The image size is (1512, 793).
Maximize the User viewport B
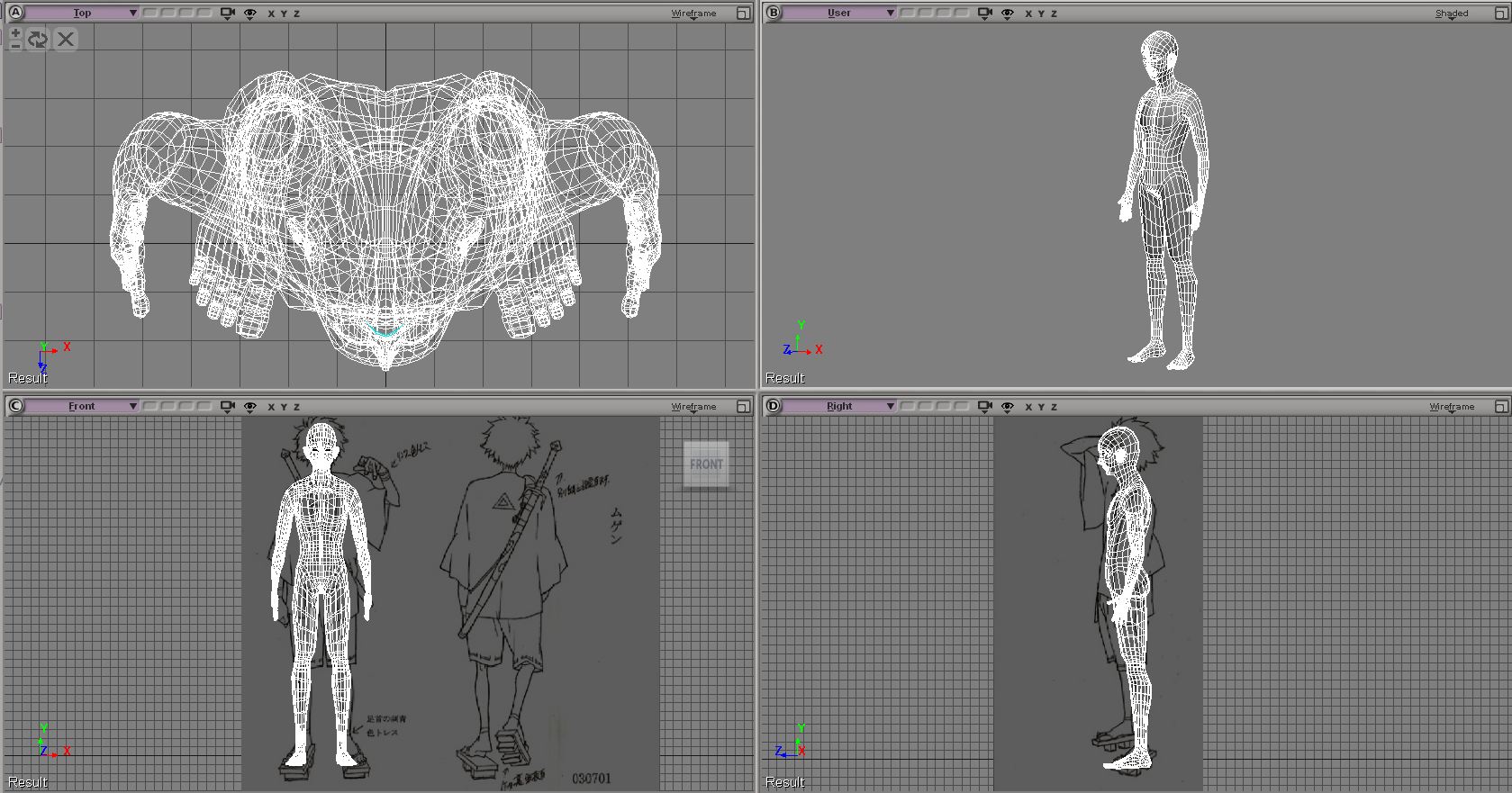coord(1500,14)
